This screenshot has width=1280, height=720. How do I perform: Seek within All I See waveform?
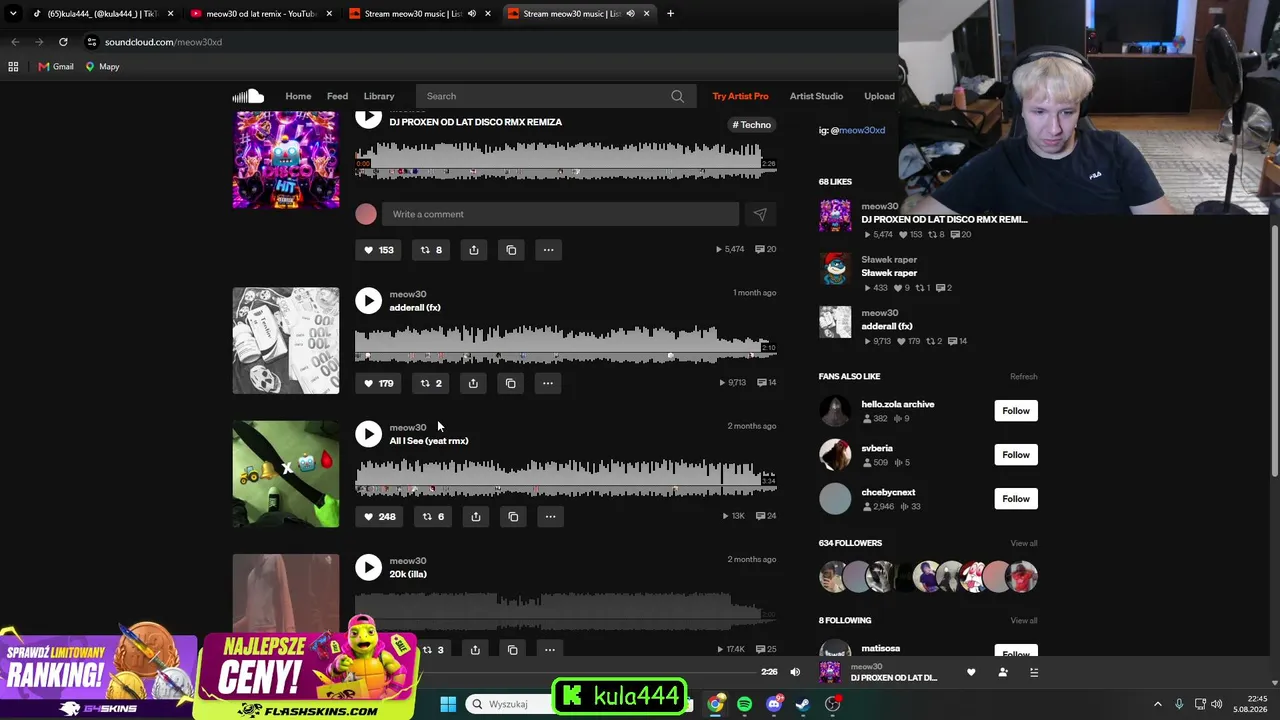click(565, 477)
